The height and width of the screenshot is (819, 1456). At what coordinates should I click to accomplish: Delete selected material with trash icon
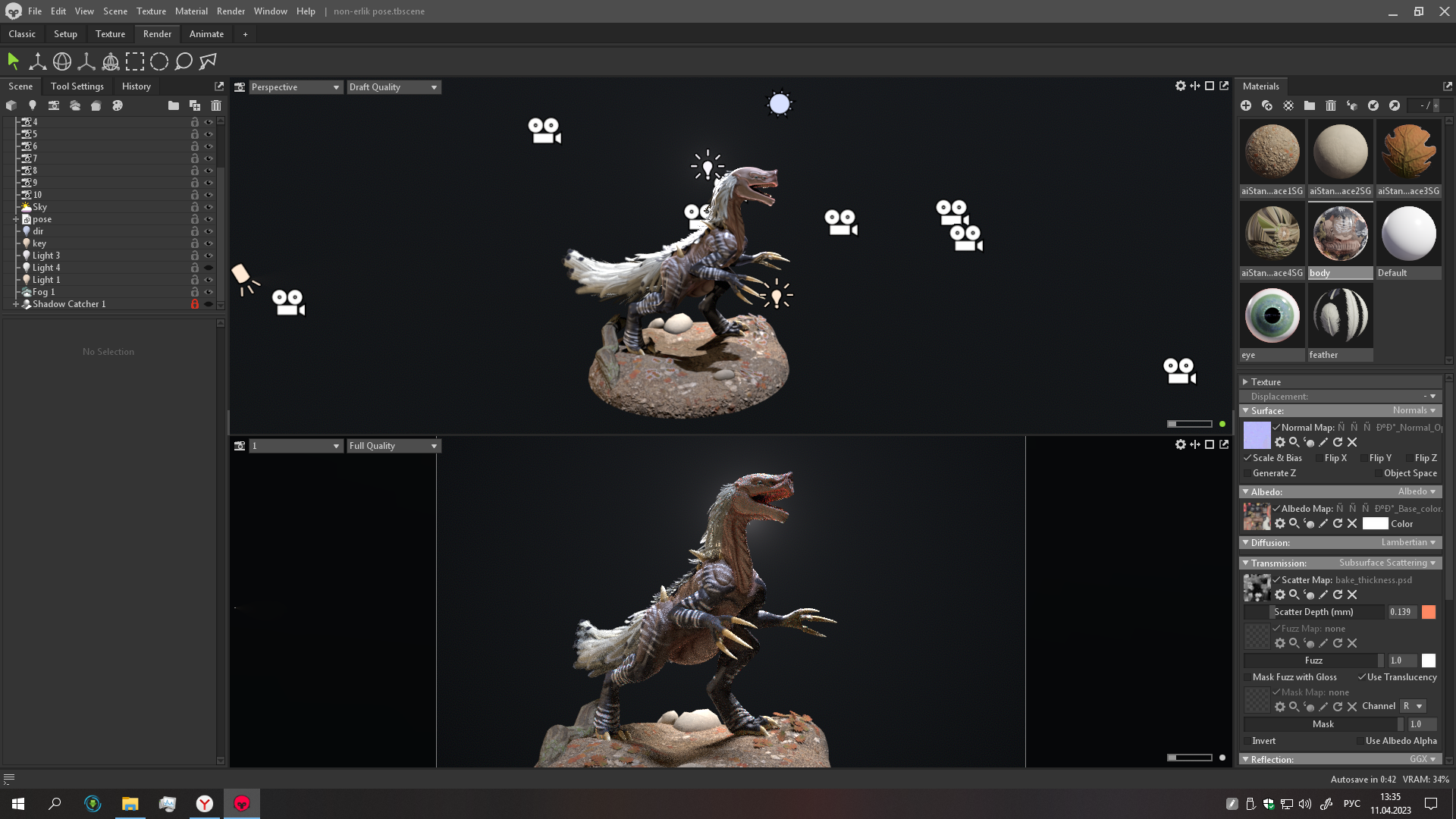point(1331,105)
